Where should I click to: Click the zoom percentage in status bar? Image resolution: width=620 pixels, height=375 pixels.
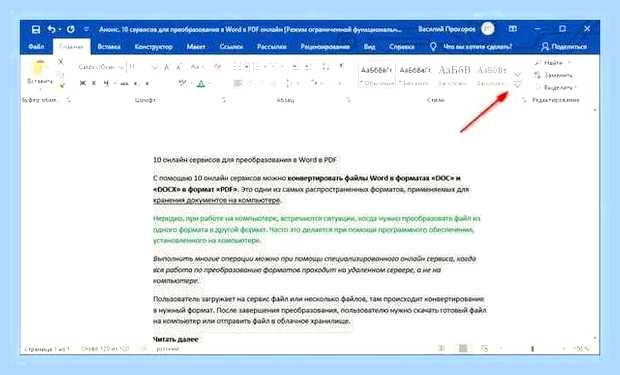click(x=581, y=349)
